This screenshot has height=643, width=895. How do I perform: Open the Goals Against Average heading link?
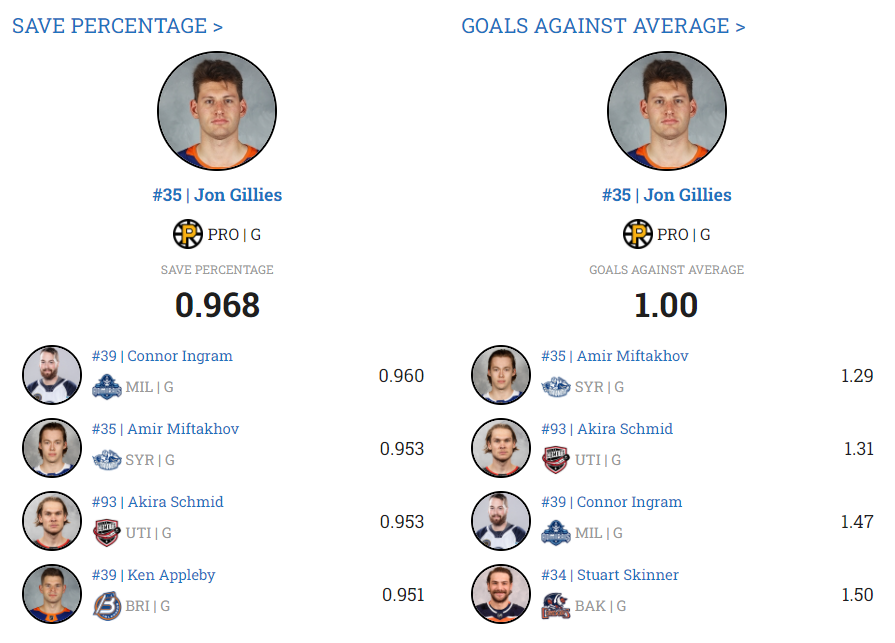point(603,26)
